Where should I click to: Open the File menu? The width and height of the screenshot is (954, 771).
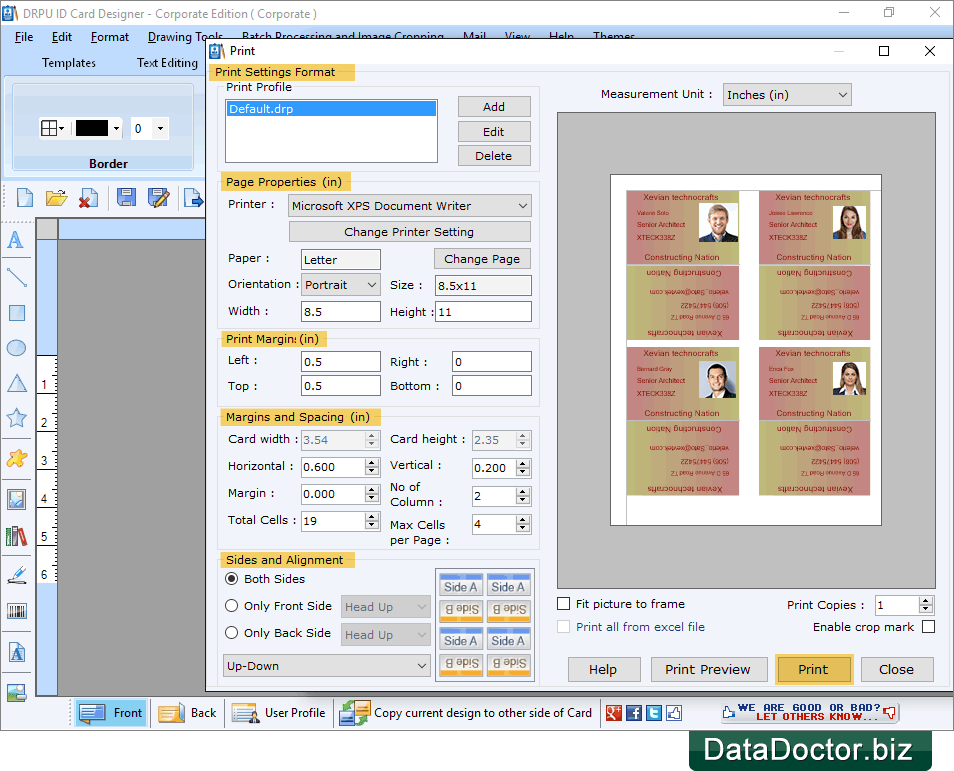pyautogui.click(x=24, y=37)
